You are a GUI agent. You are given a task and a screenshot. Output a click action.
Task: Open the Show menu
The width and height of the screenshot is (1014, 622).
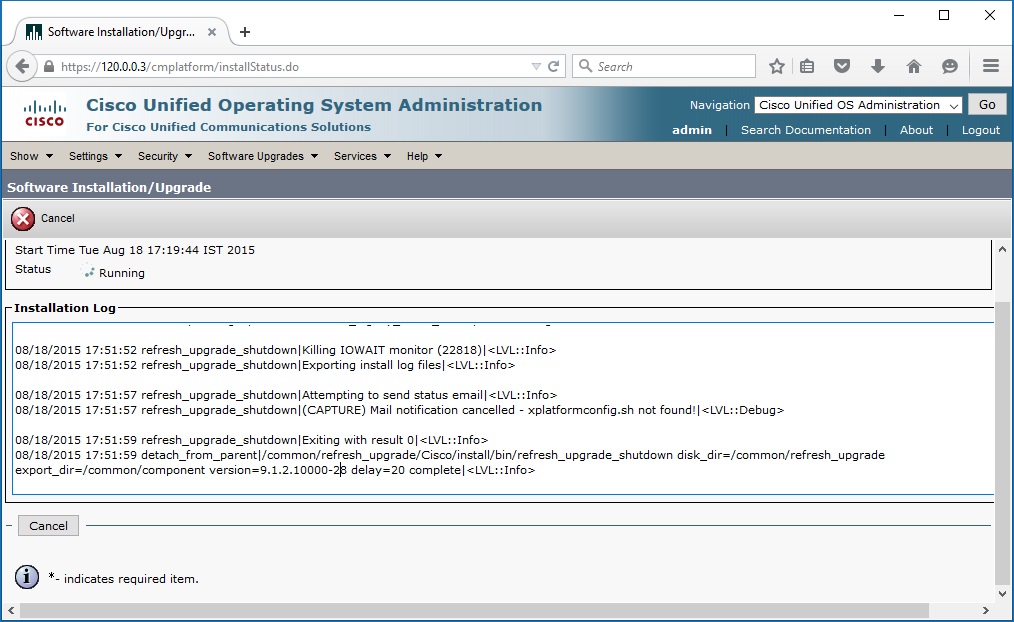[x=31, y=156]
